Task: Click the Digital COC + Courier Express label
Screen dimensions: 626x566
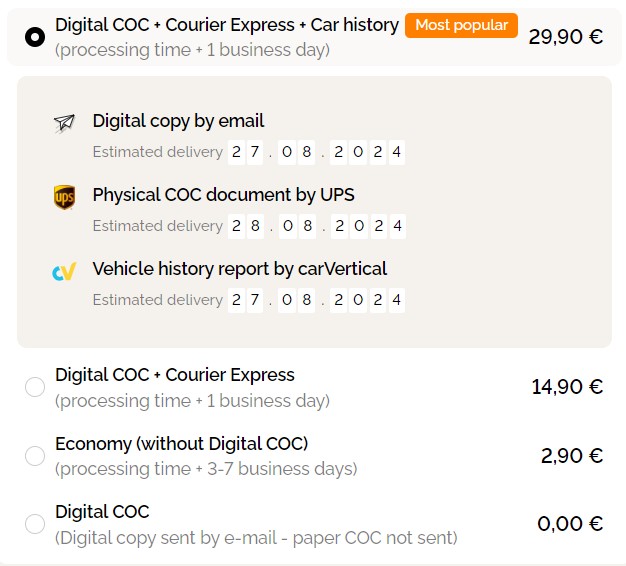Action: (175, 375)
